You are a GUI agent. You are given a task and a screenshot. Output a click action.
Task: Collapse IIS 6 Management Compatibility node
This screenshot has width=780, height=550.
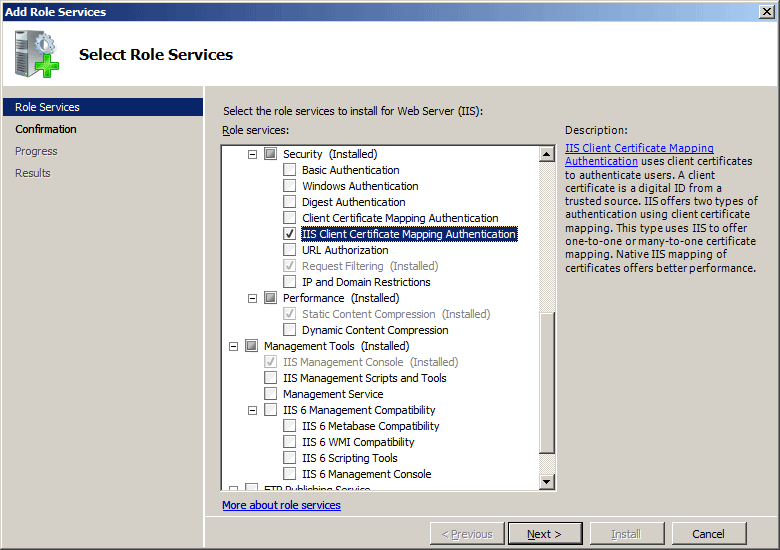pyautogui.click(x=253, y=410)
